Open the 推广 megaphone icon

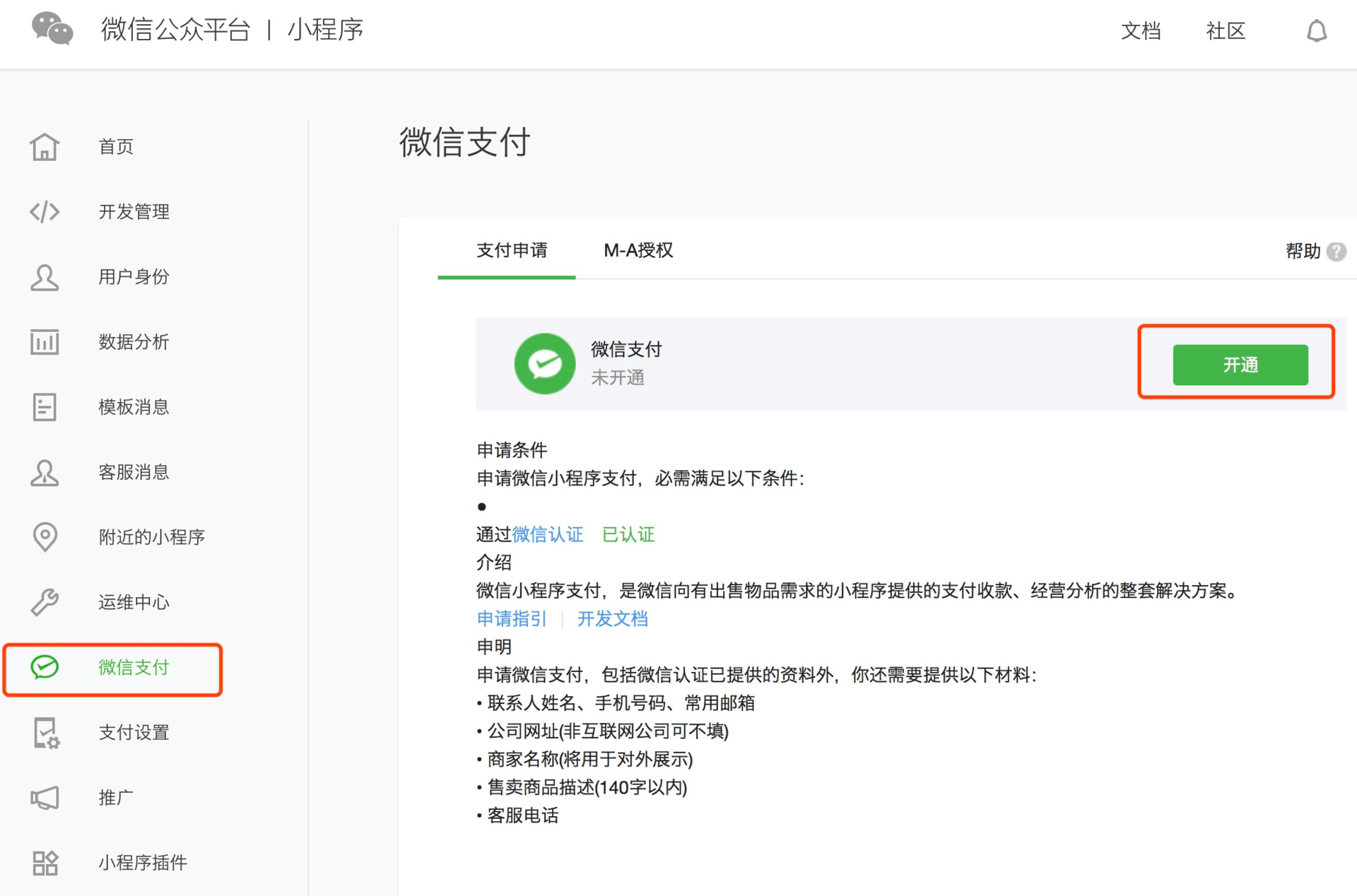[44, 798]
